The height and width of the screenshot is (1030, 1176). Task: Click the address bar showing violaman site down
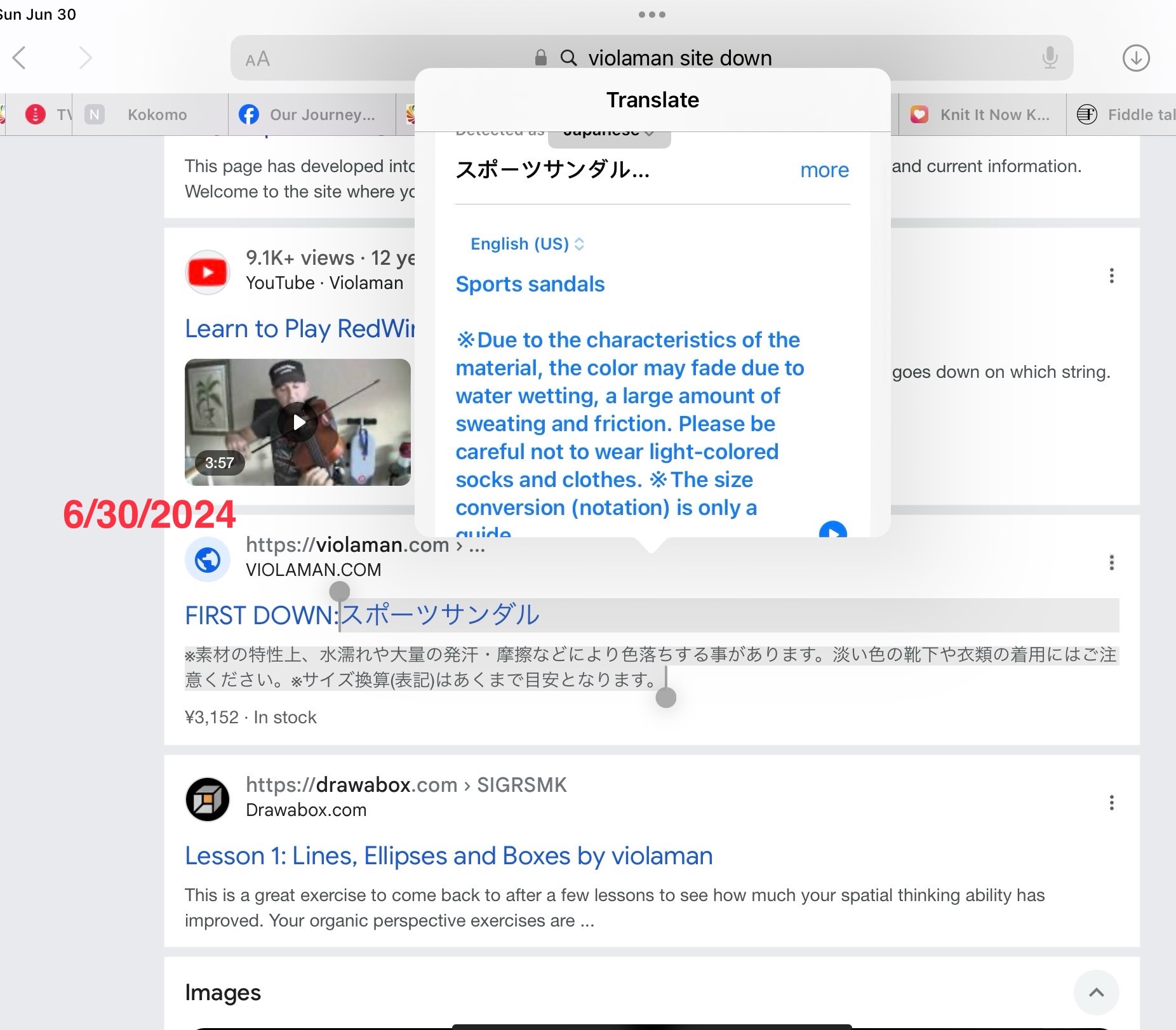[651, 58]
